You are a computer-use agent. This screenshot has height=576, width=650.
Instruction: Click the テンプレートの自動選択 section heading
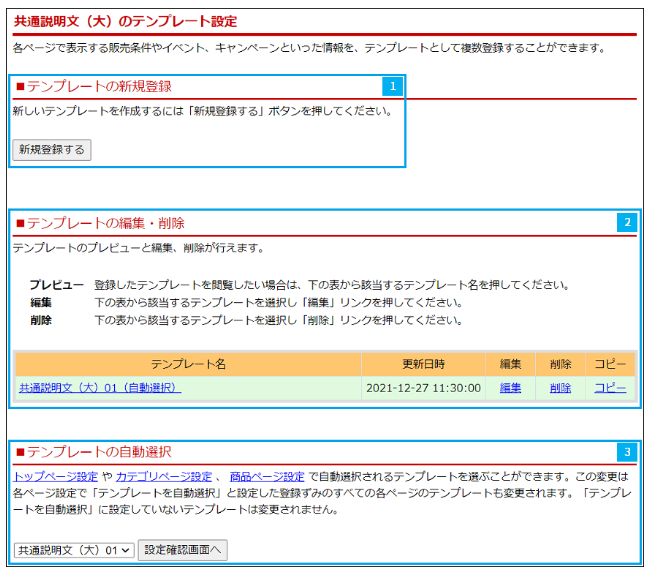pyautogui.click(x=99, y=452)
